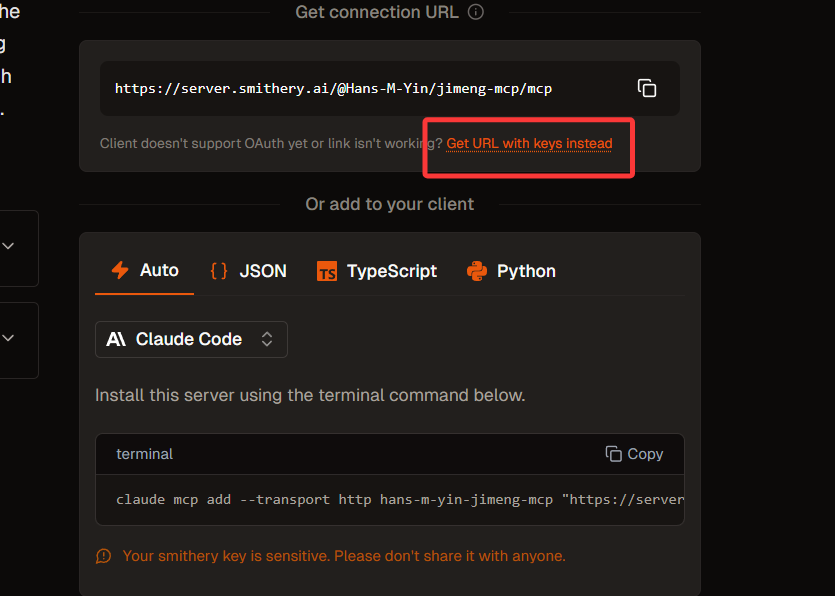The height and width of the screenshot is (596, 835).
Task: Click the up-down chevrons in Claude Code selector
Action: 267,339
